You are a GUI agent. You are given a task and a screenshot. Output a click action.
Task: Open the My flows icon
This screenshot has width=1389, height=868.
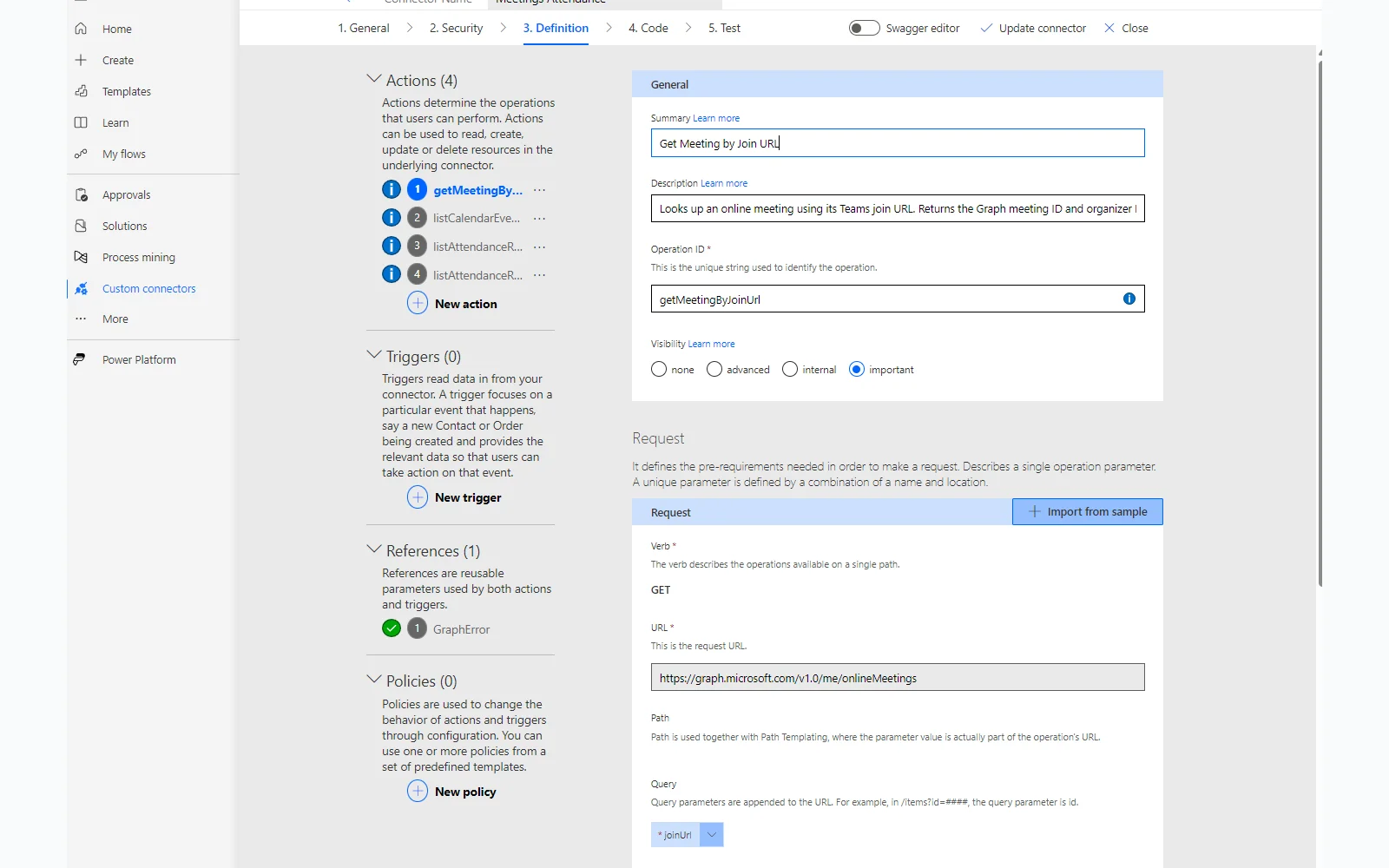pos(81,154)
